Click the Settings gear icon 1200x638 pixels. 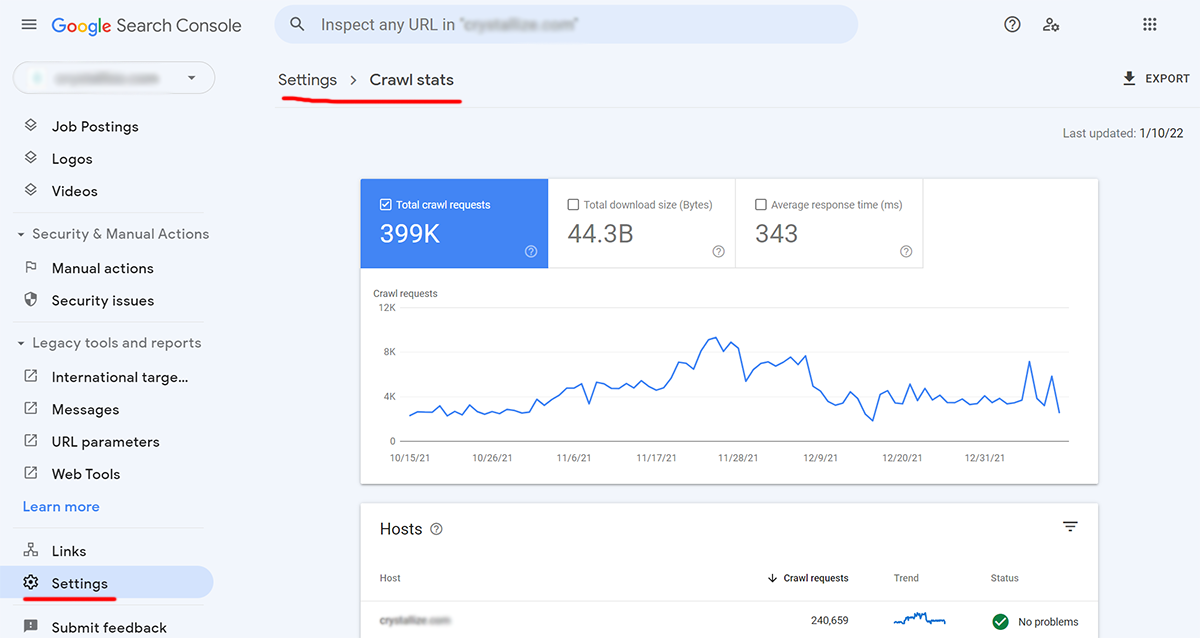pyautogui.click(x=31, y=582)
